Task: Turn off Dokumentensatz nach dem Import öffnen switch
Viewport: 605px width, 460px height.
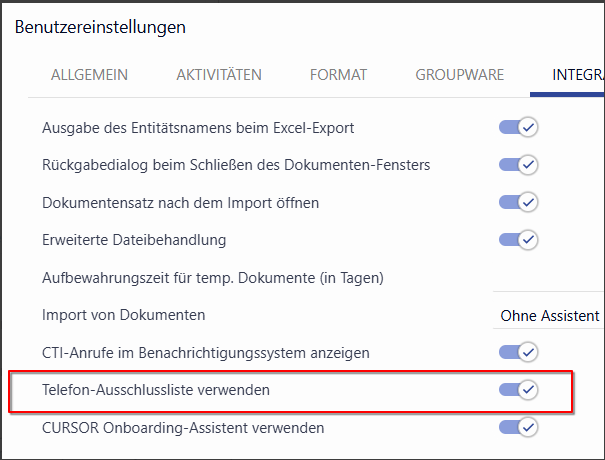Action: pyautogui.click(x=518, y=202)
